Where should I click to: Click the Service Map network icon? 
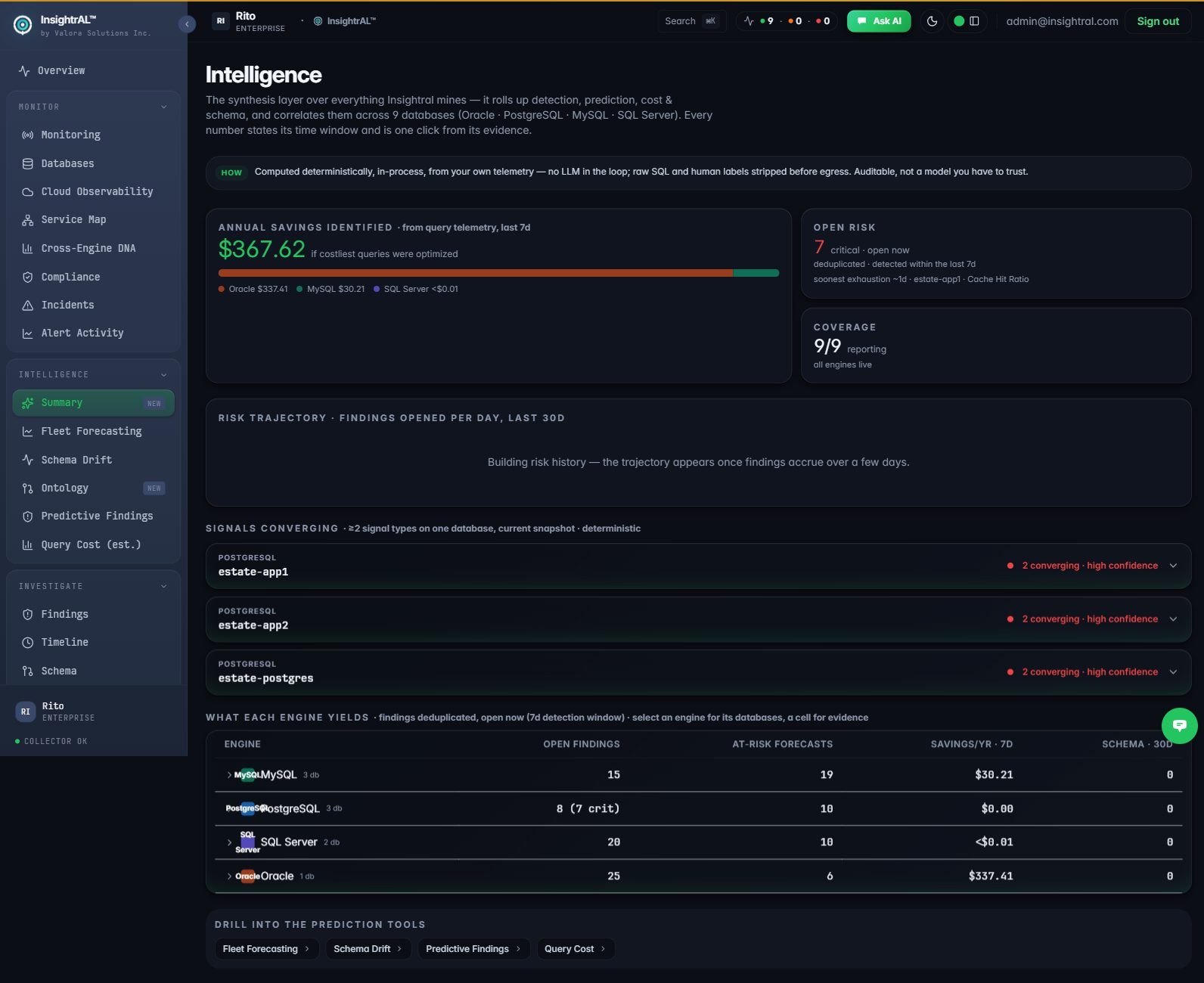pyautogui.click(x=28, y=220)
